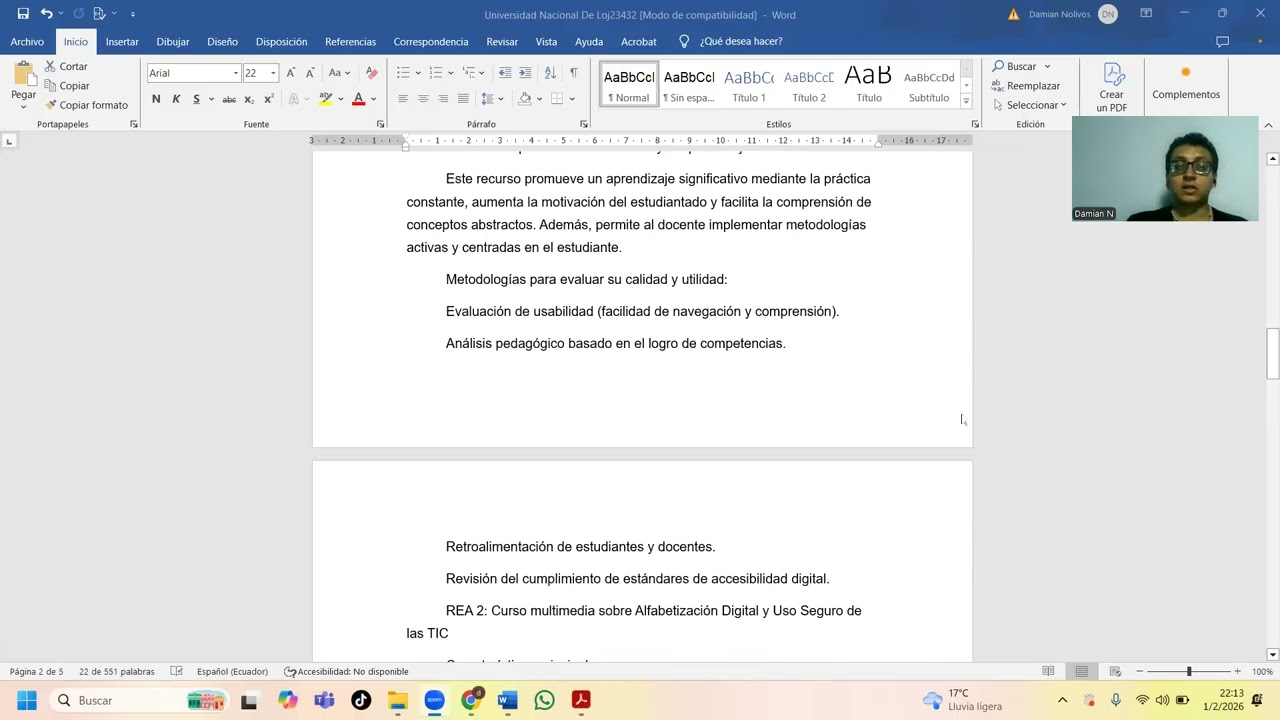Switch to the Referencias tab
Viewport: 1280px width, 720px height.
[350, 42]
